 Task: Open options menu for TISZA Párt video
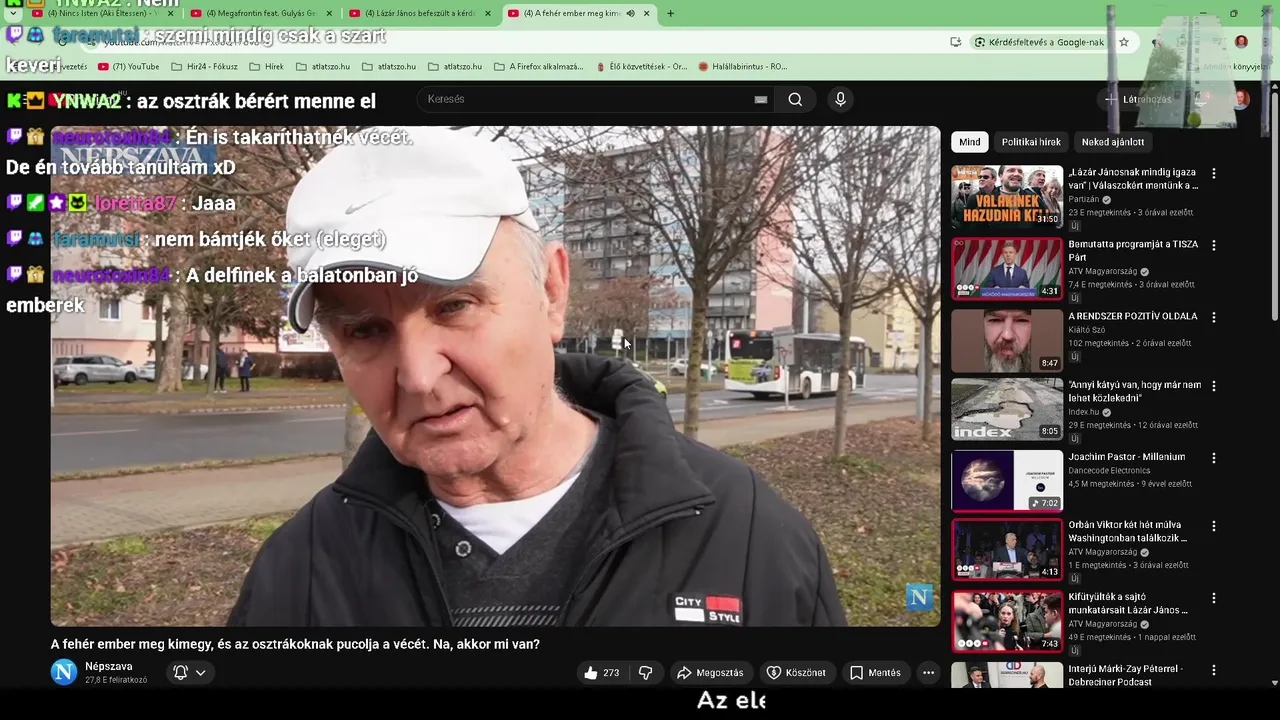point(1214,245)
